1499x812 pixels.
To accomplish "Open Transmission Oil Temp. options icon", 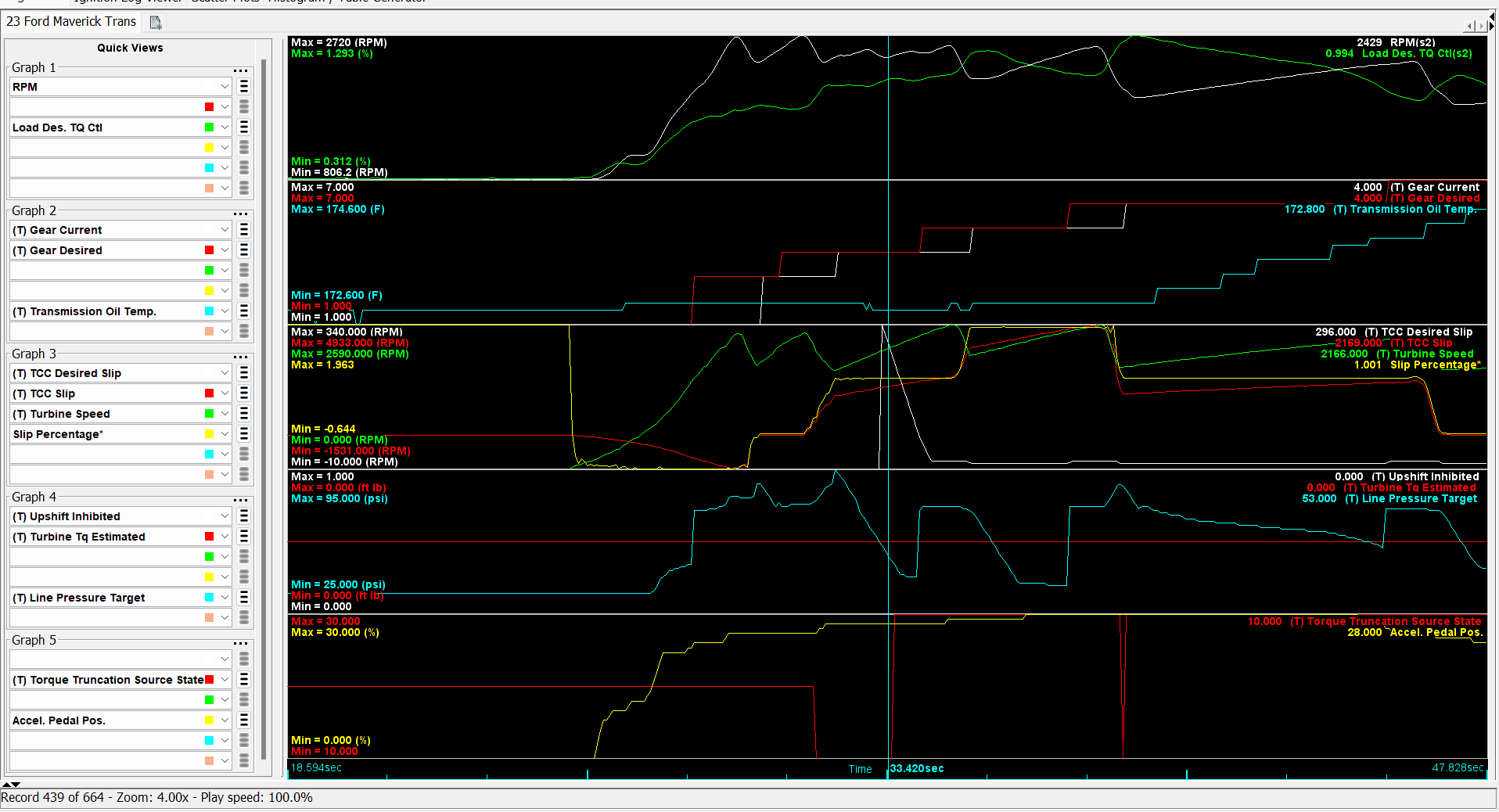I will (x=244, y=311).
